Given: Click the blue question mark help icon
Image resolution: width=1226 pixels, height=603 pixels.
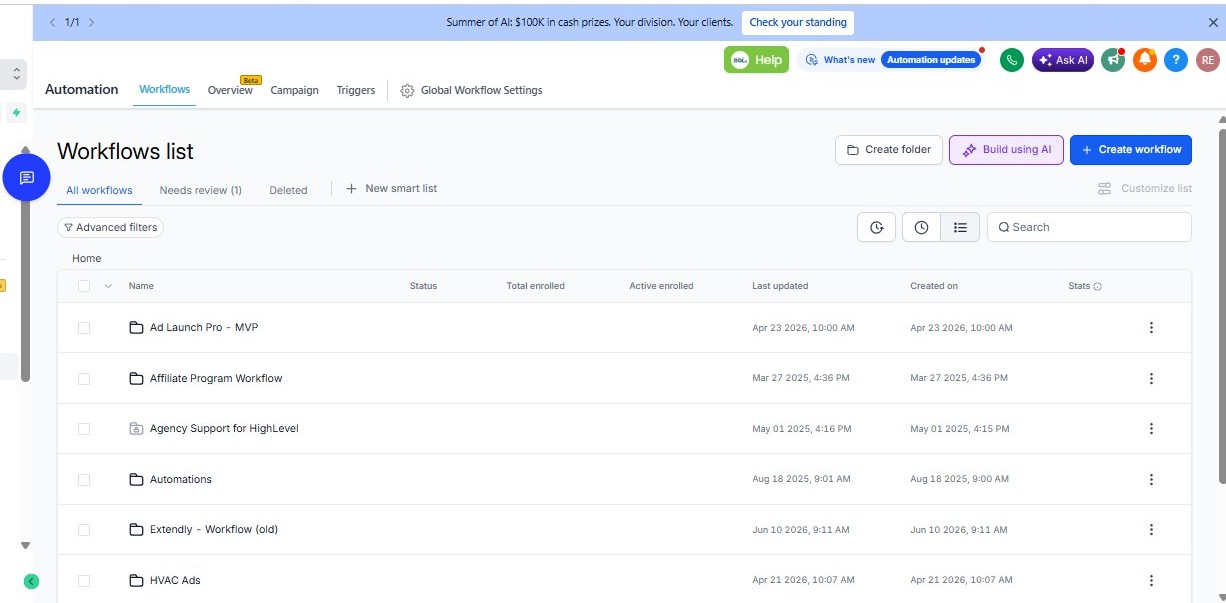Looking at the screenshot, I should [x=1176, y=60].
